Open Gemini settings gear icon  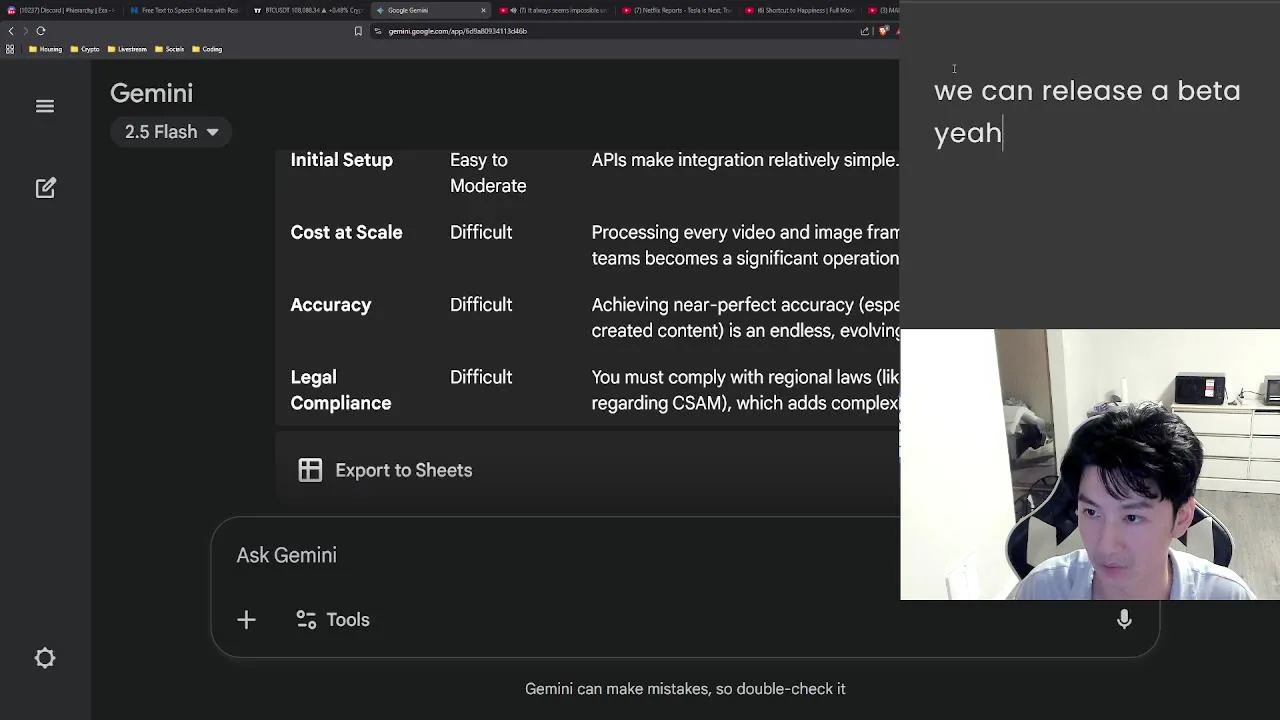45,658
